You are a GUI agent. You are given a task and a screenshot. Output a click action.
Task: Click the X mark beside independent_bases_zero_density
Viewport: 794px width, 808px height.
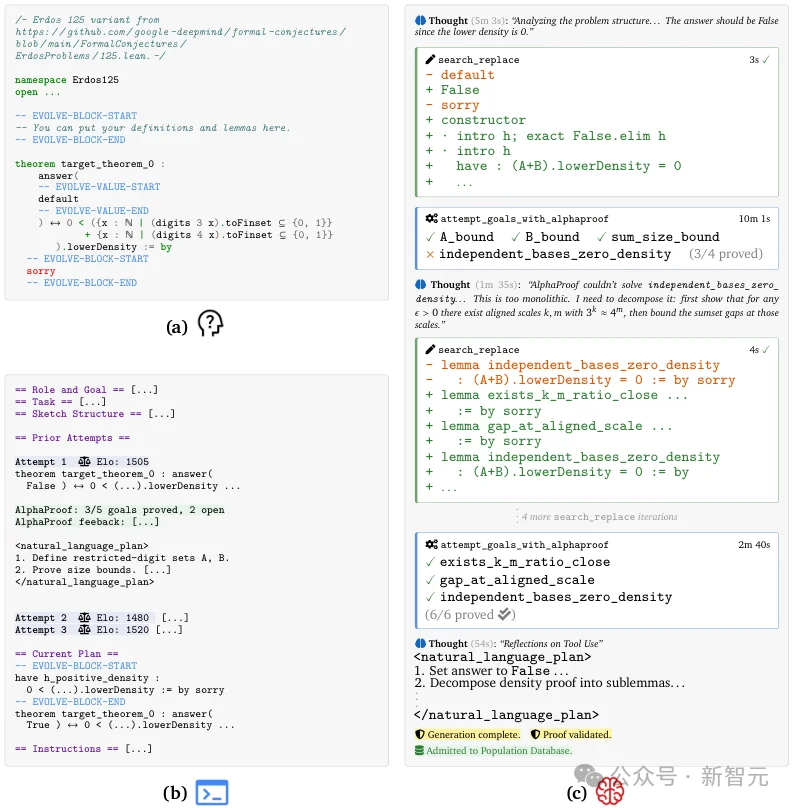[430, 254]
